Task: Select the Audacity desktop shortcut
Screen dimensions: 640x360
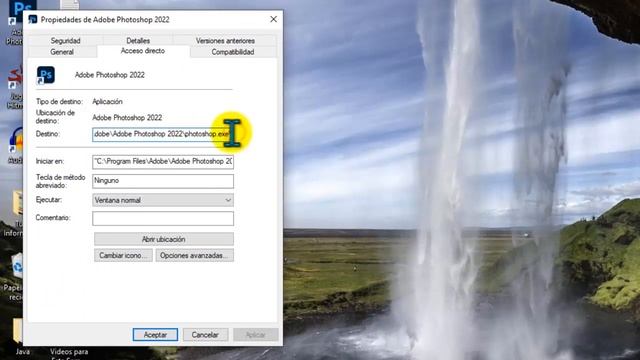Action: coord(16,145)
